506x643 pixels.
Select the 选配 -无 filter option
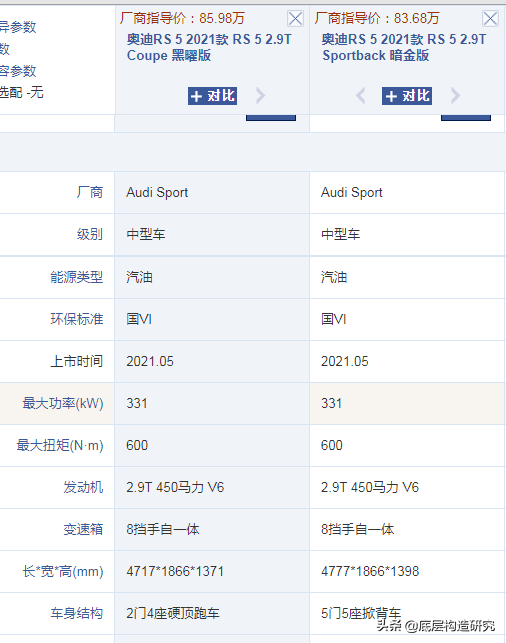(21, 92)
